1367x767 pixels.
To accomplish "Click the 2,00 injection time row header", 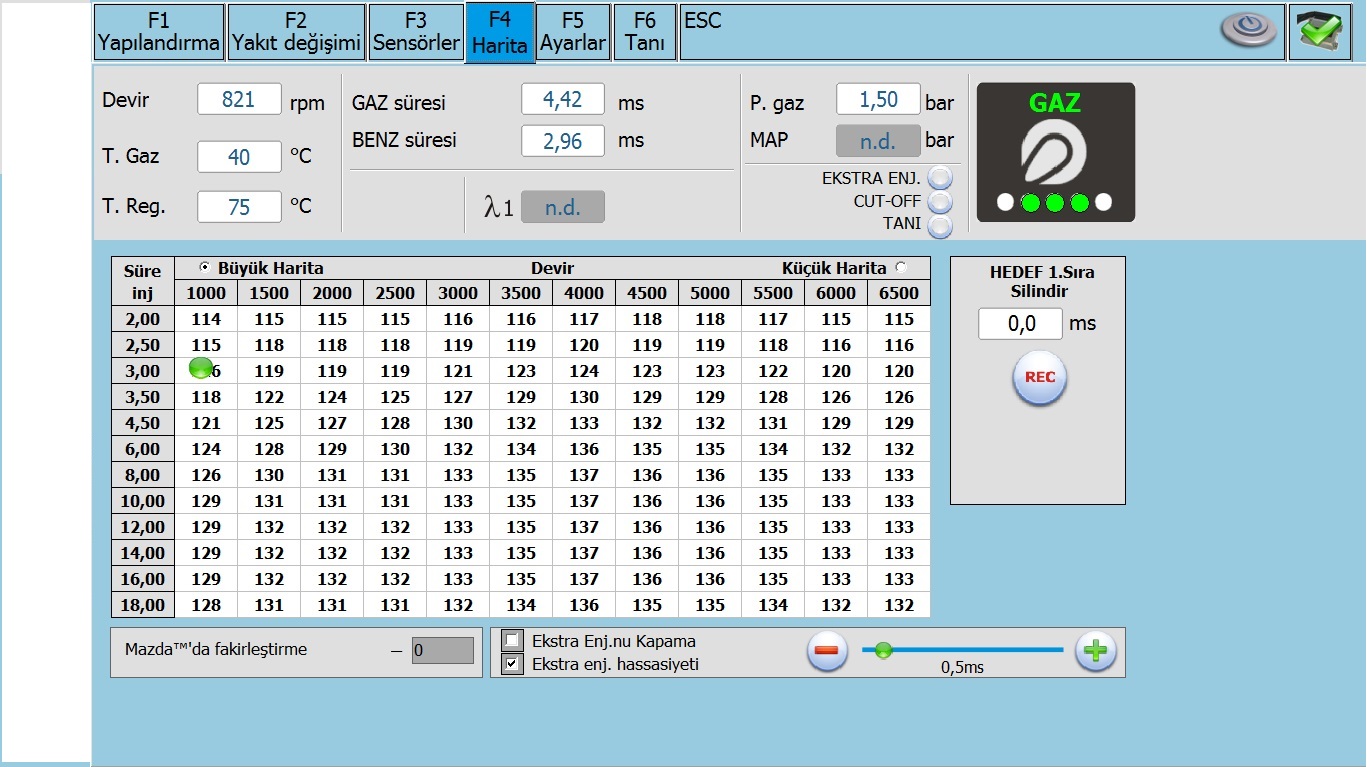I will click(142, 319).
